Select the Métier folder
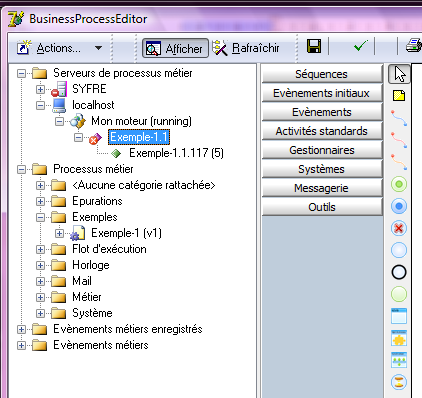The image size is (422, 398). [87, 297]
